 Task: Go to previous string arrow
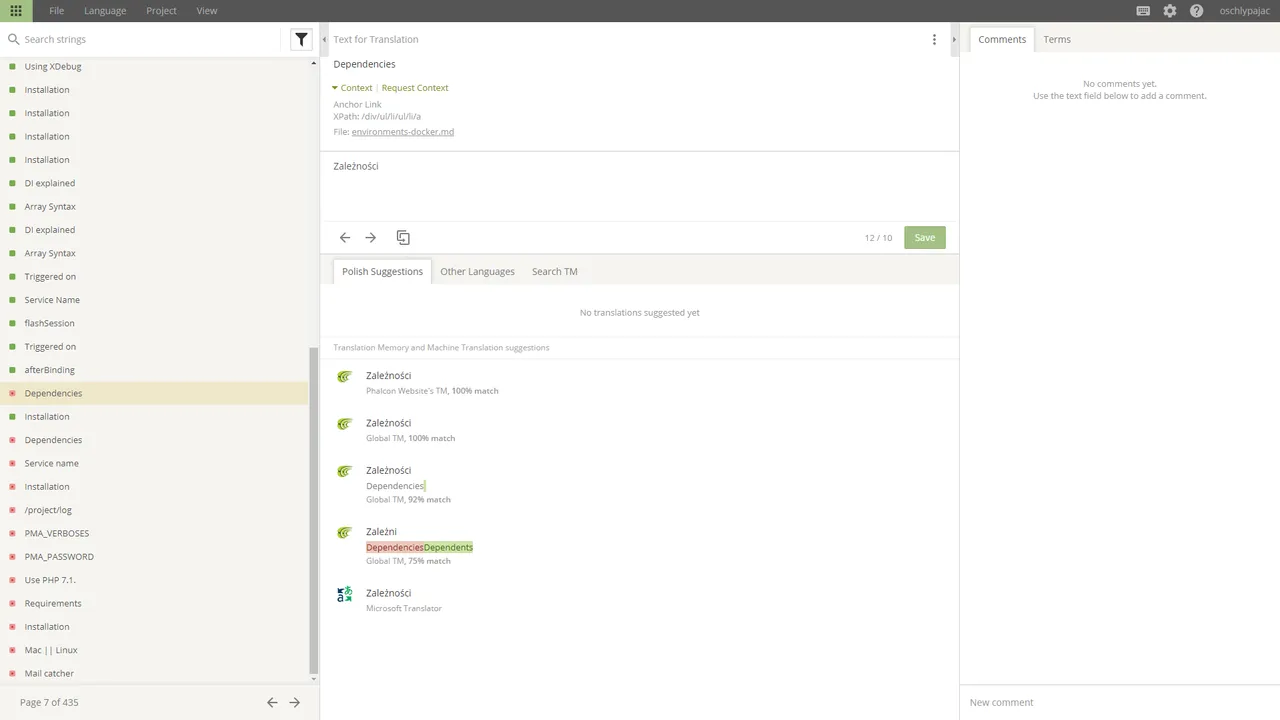click(x=345, y=238)
